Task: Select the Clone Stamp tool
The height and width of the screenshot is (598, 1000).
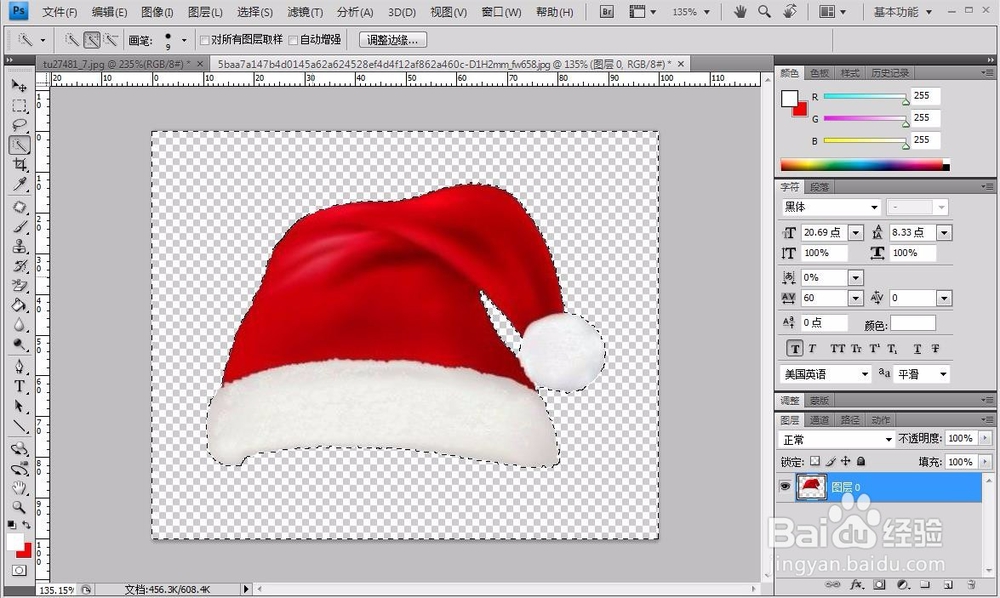Action: click(19, 246)
